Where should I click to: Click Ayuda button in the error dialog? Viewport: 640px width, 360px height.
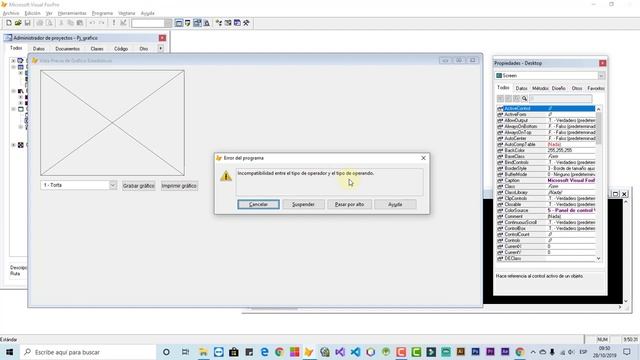(395, 204)
